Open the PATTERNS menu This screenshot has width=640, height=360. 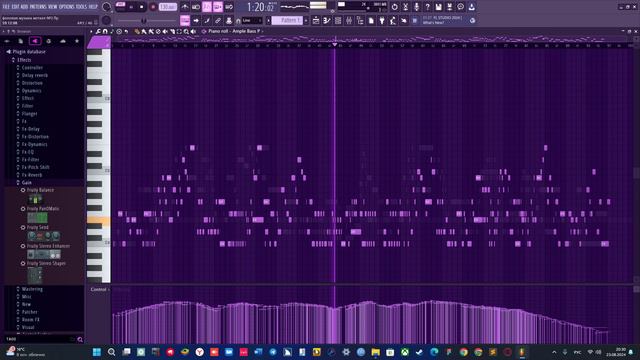[38, 7]
